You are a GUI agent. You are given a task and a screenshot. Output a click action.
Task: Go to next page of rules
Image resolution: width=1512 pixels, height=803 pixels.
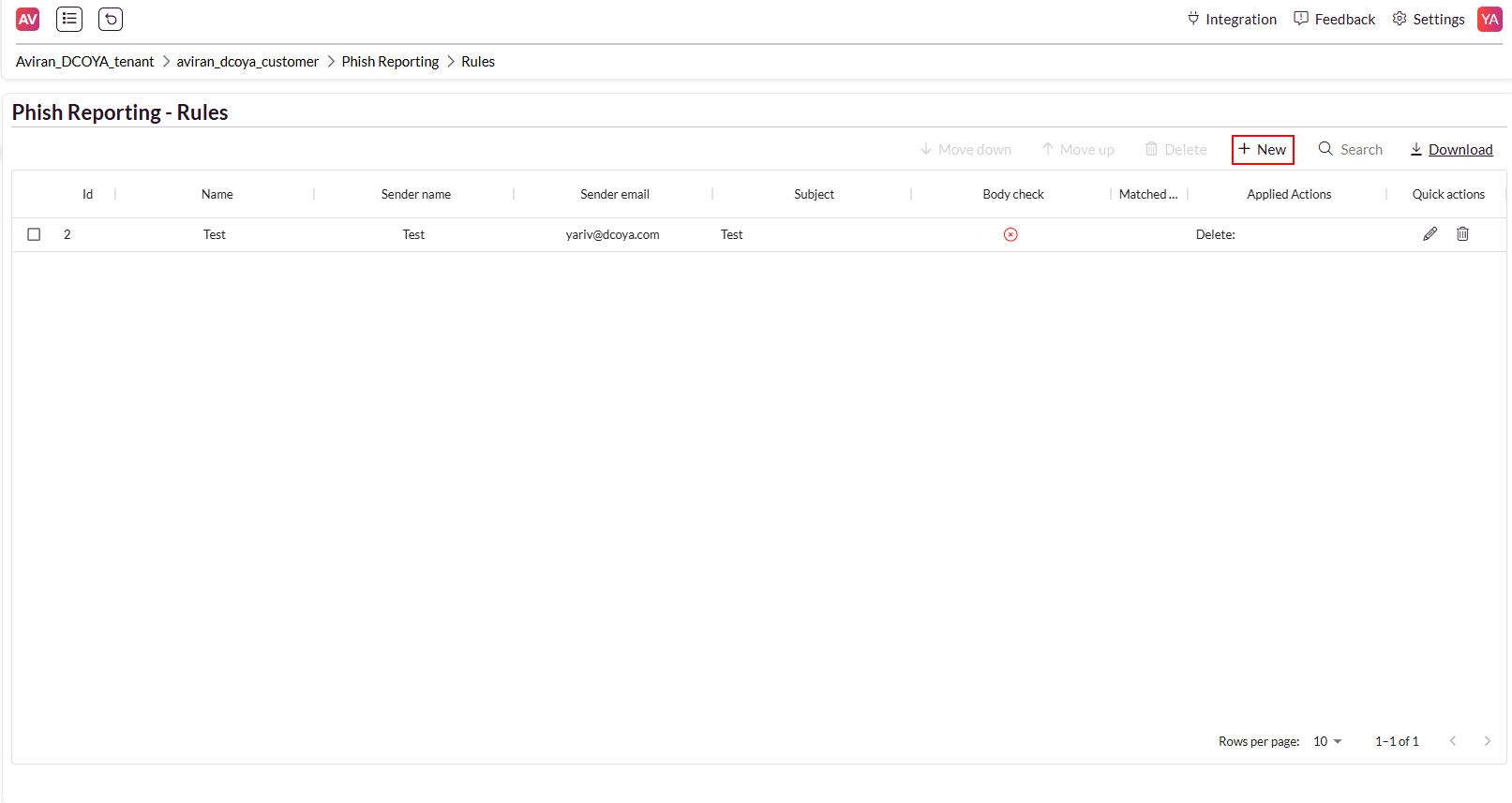point(1487,741)
